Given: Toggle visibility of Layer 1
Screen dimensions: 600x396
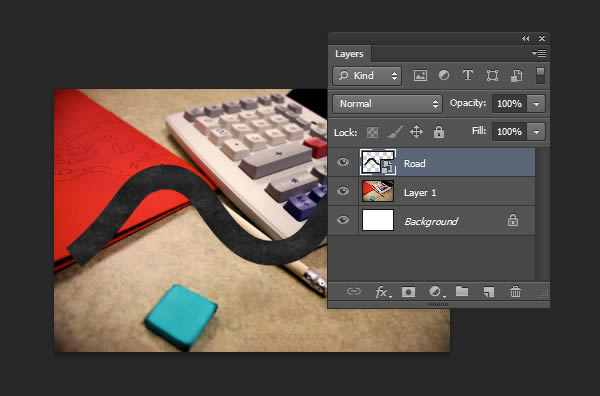Looking at the screenshot, I should click(343, 191).
